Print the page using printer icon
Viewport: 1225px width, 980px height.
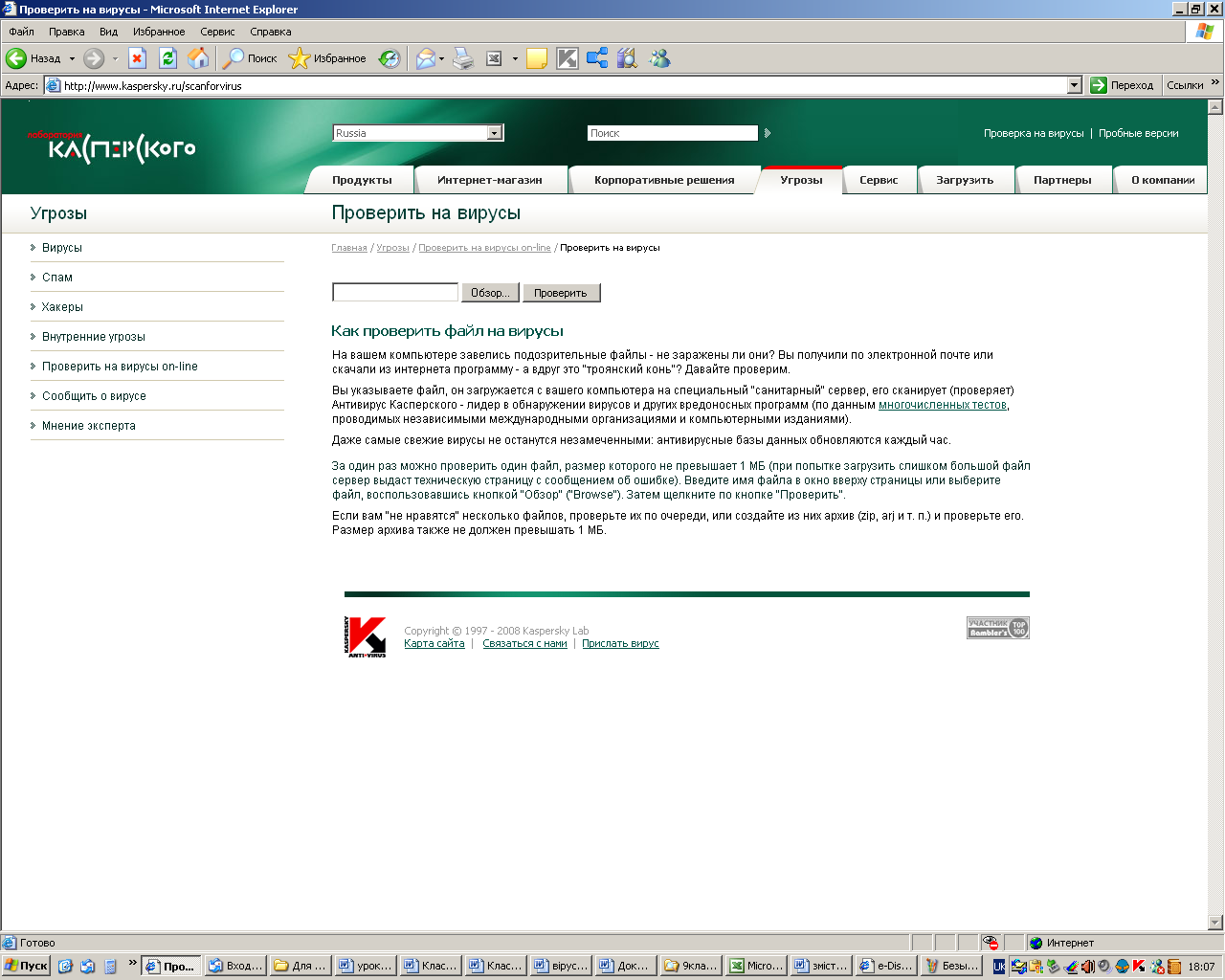click(463, 58)
